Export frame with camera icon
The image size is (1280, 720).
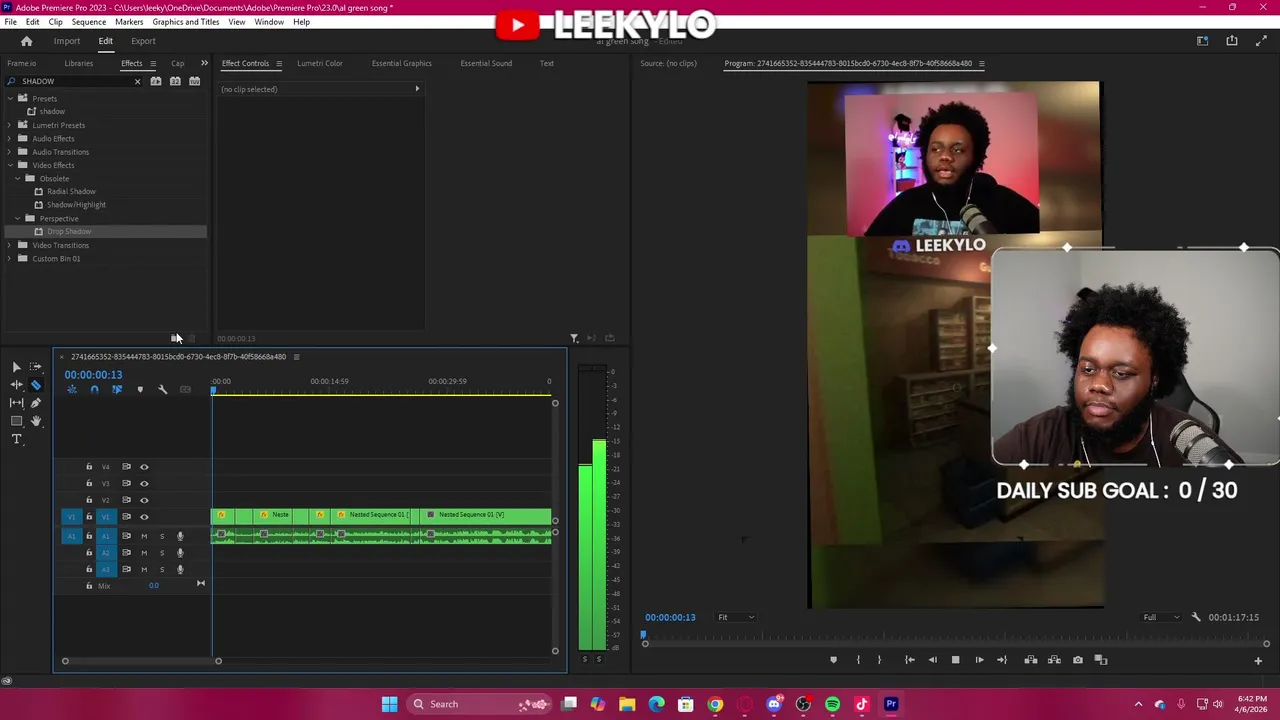coord(1077,660)
